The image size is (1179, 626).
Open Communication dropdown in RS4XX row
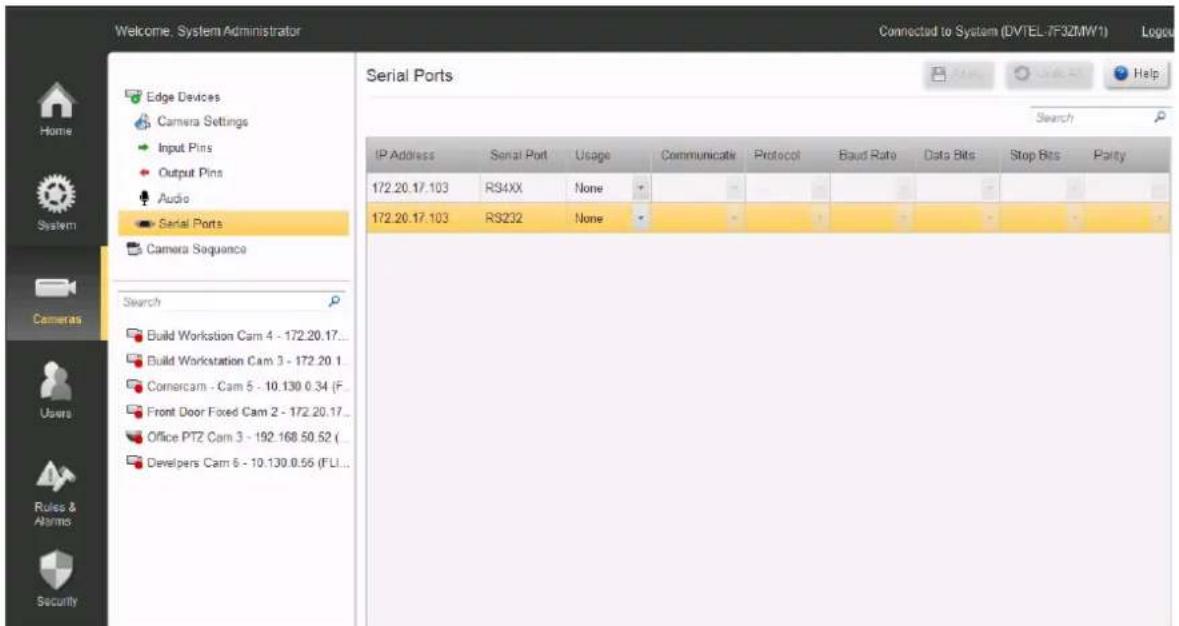pos(734,188)
